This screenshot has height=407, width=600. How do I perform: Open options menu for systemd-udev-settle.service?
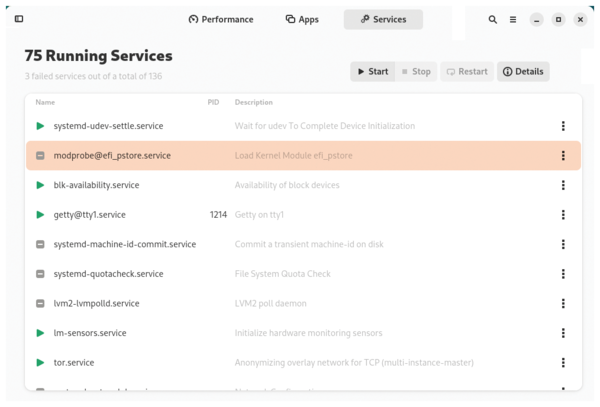click(563, 126)
